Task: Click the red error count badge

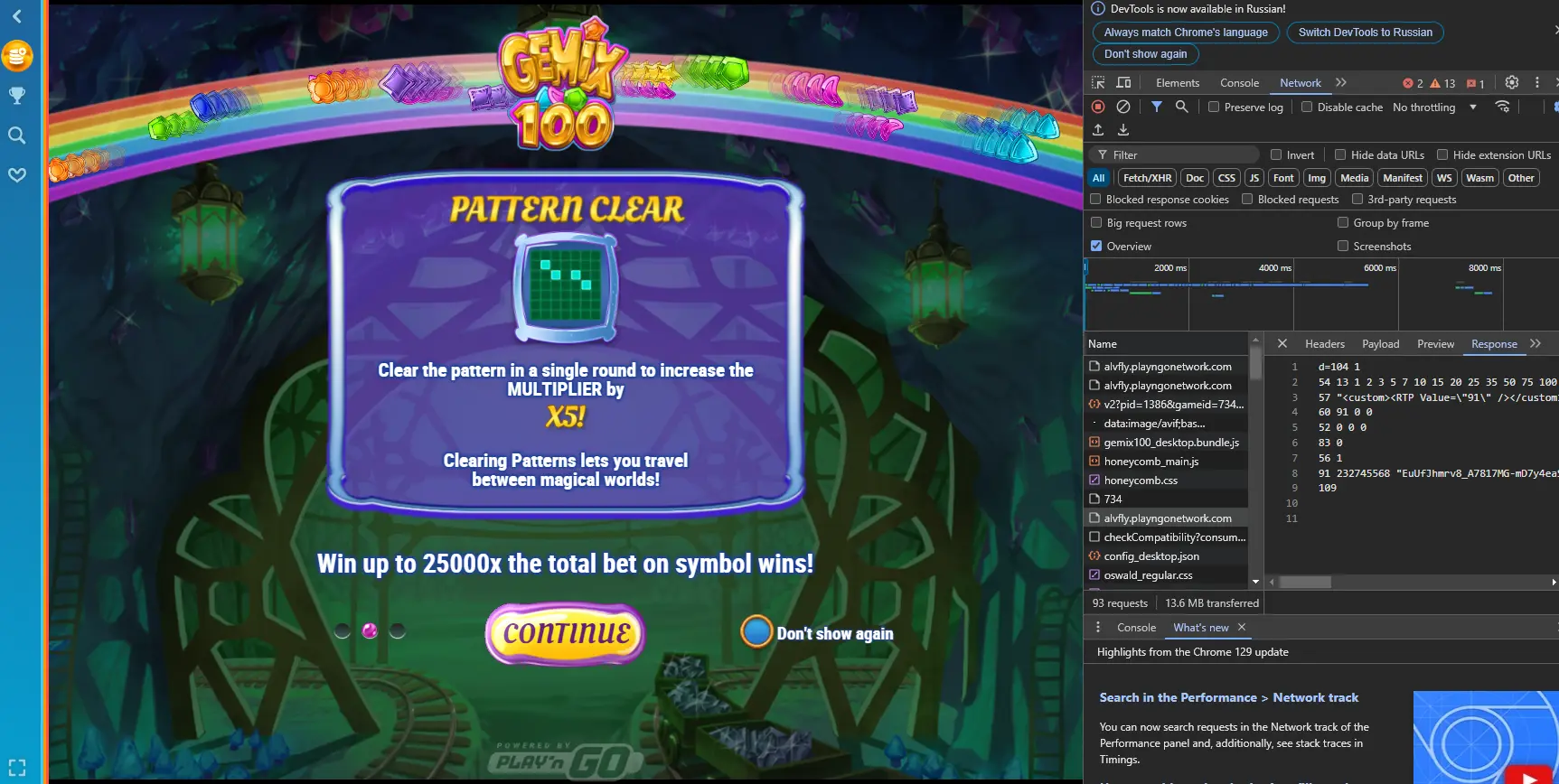Action: (x=1413, y=83)
